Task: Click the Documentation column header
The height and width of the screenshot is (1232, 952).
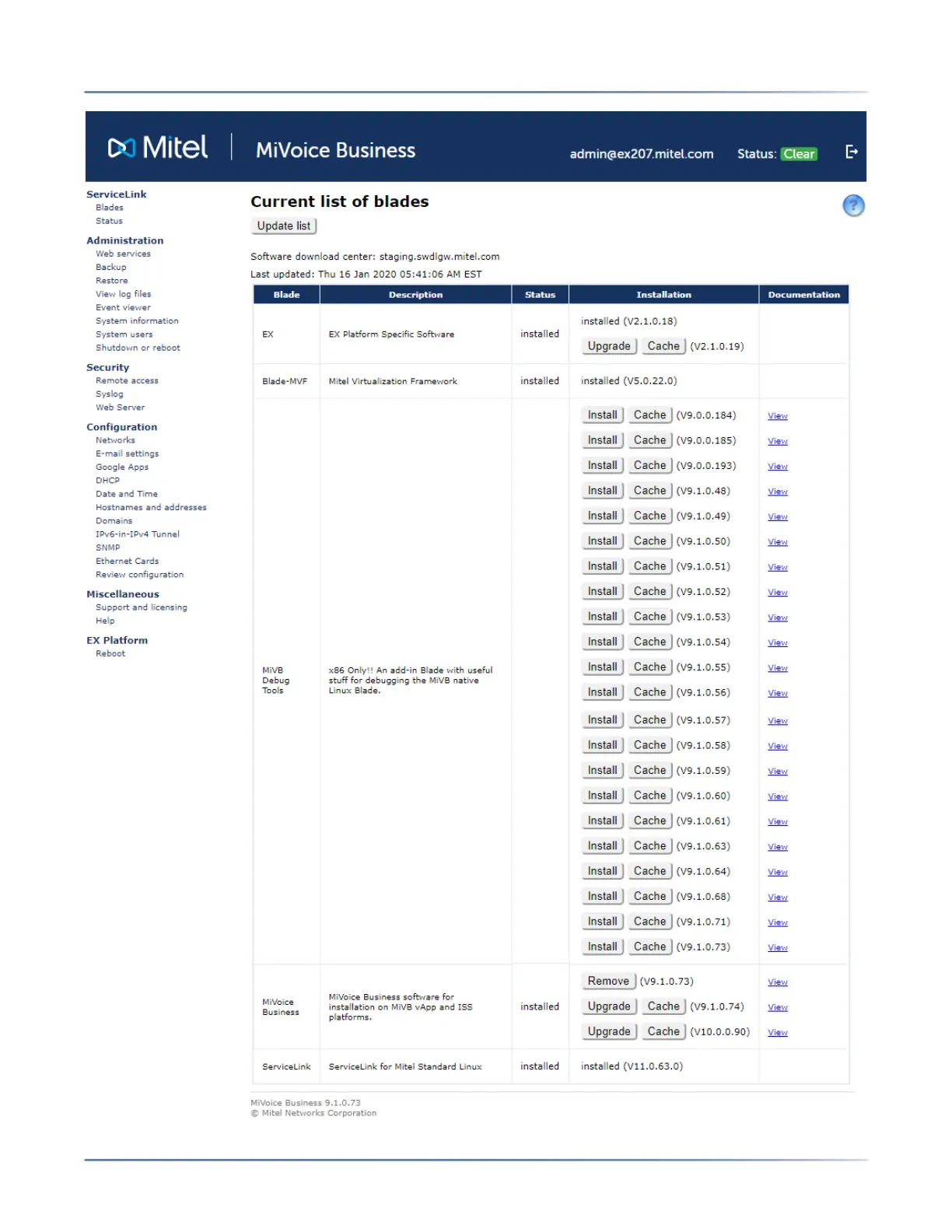Action: point(803,295)
